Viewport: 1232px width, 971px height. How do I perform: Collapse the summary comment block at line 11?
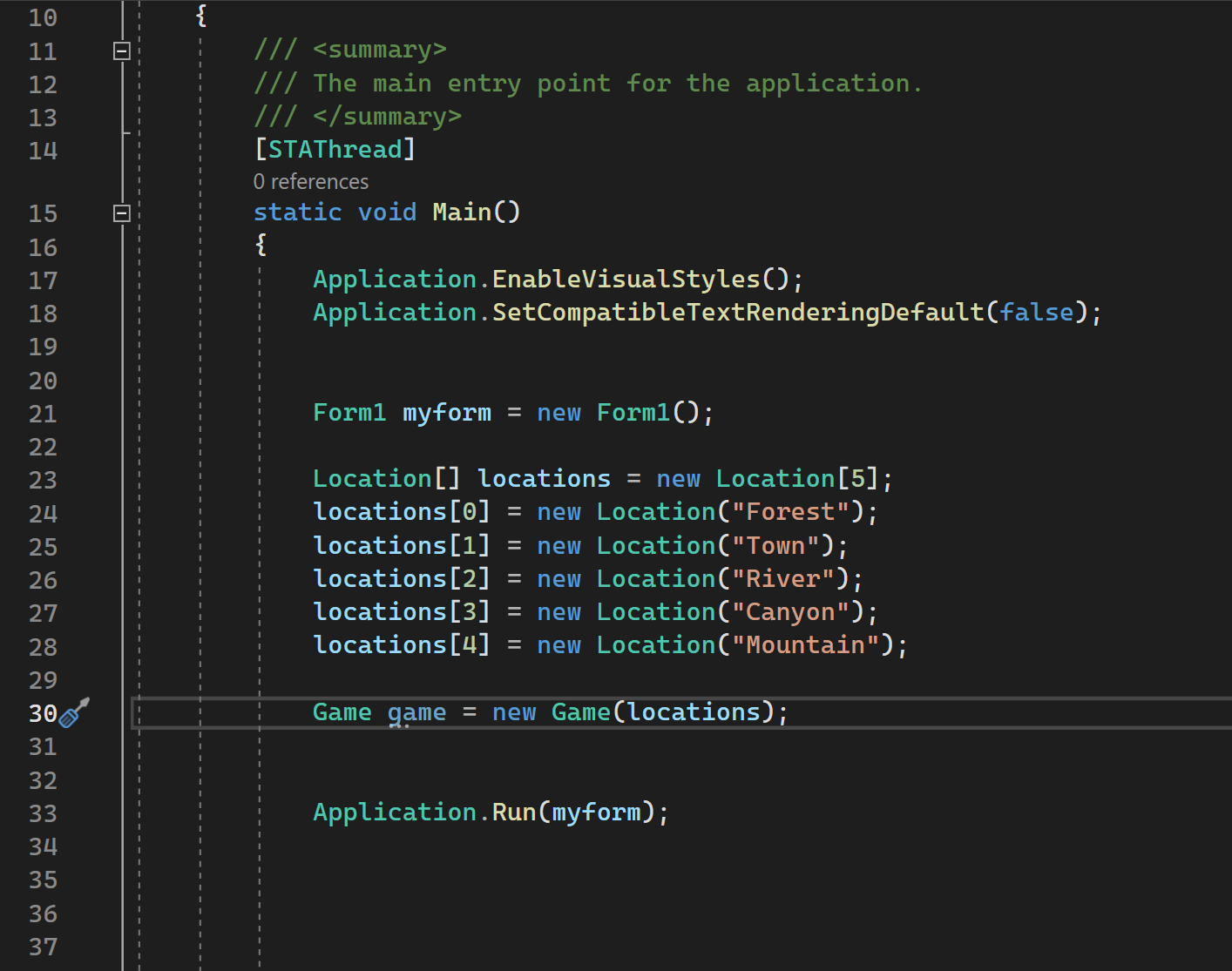[122, 51]
